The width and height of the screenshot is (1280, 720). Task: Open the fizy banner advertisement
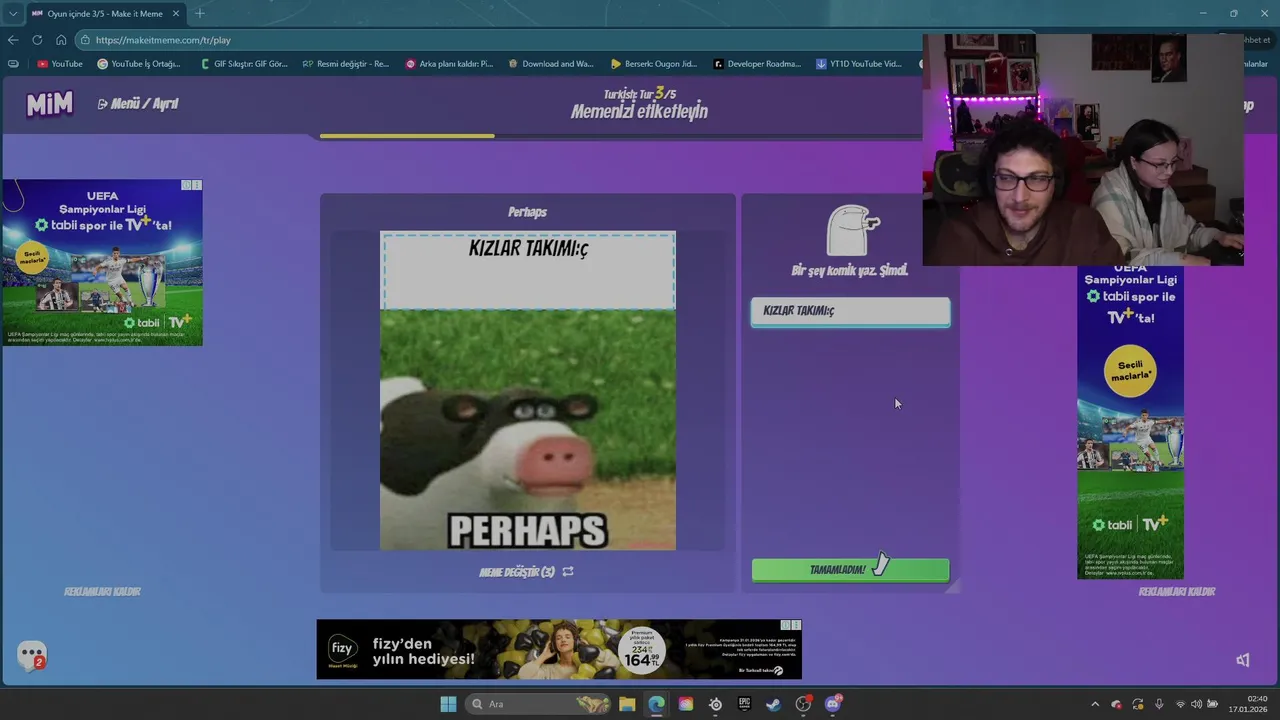[559, 650]
